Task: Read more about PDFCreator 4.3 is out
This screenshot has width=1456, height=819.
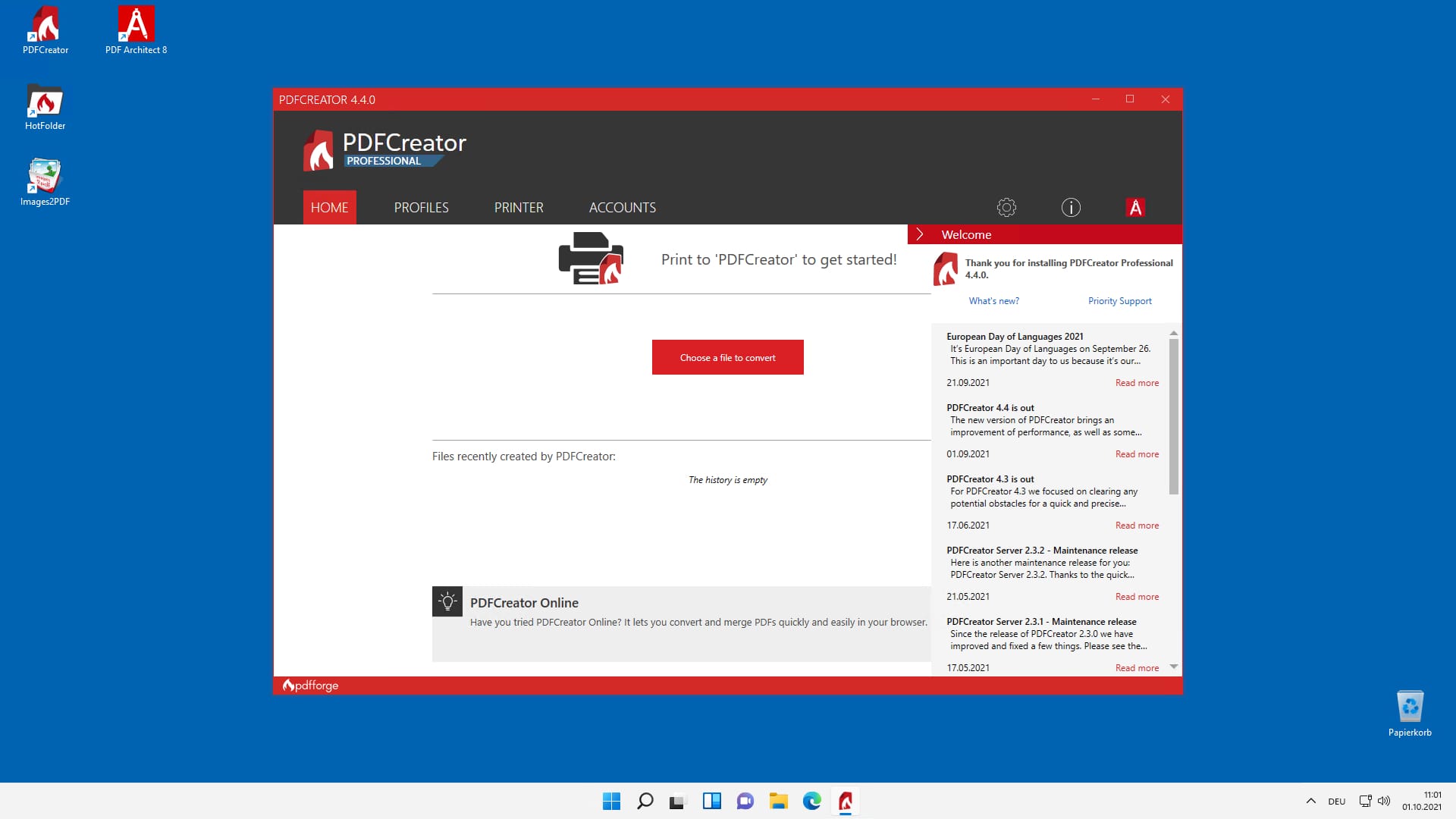Action: click(1137, 526)
